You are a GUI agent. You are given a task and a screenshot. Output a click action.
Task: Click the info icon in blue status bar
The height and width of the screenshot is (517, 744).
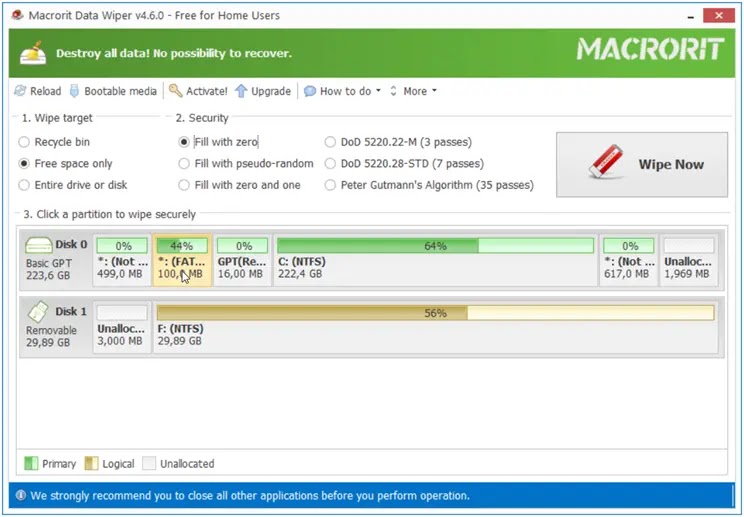21,495
